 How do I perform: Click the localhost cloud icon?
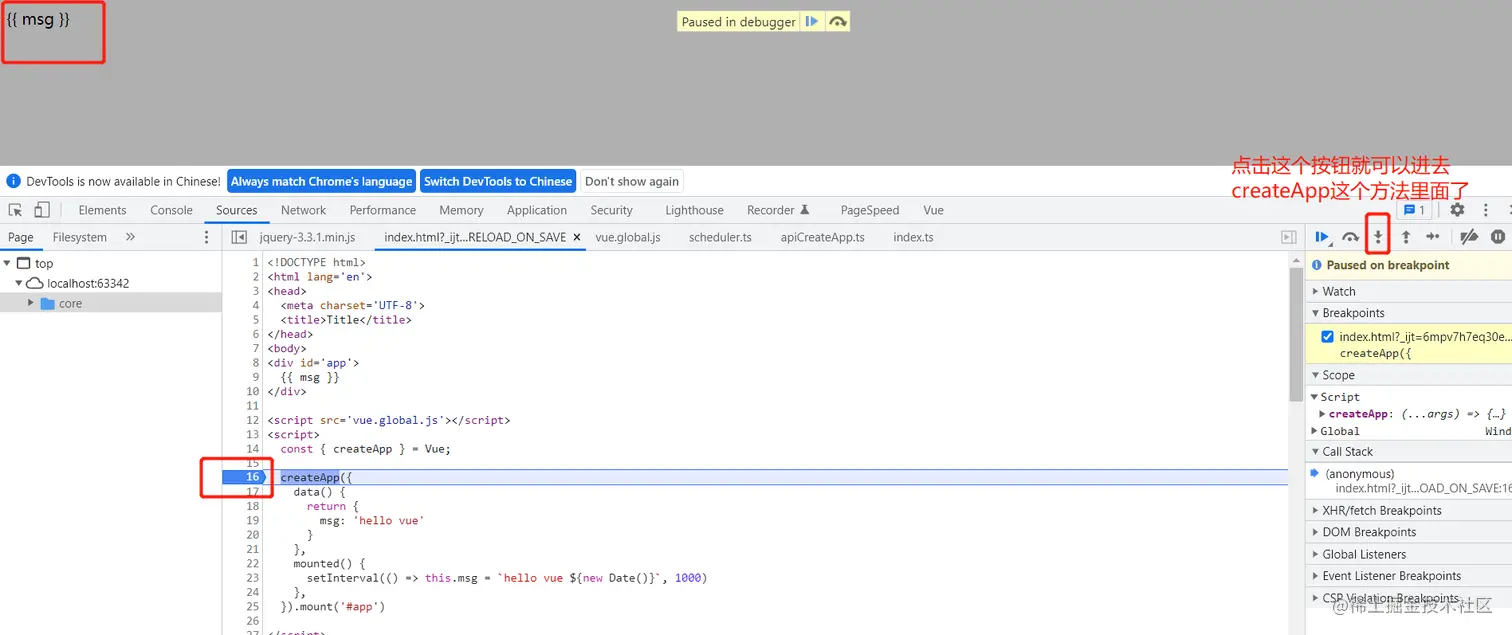35,283
